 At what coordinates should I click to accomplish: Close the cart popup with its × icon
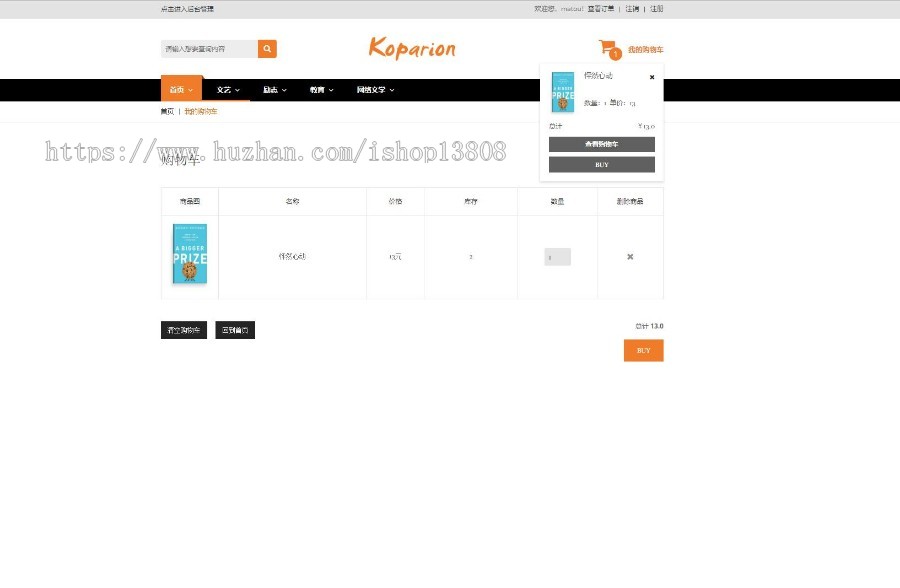(x=652, y=77)
